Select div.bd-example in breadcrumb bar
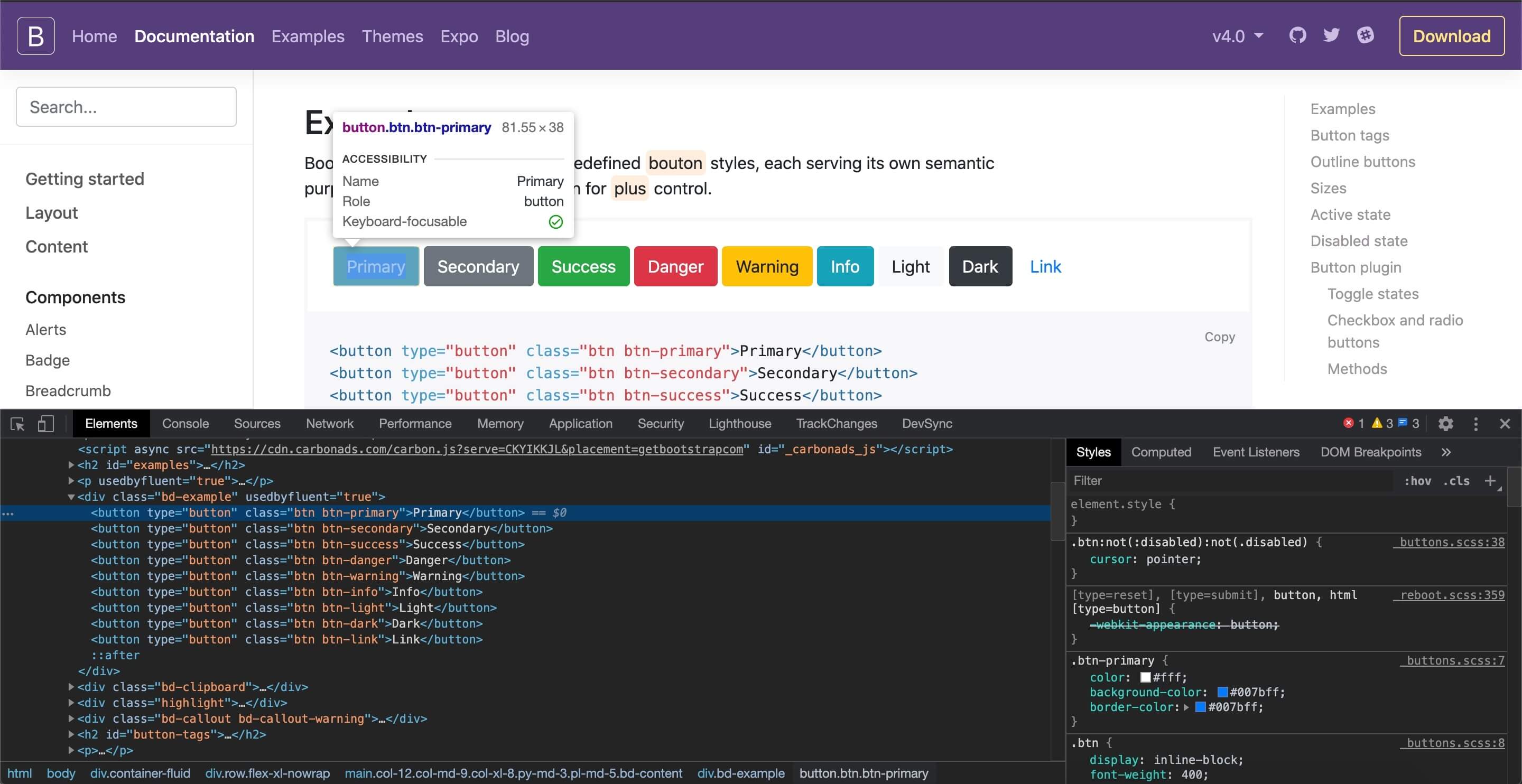 click(x=741, y=773)
